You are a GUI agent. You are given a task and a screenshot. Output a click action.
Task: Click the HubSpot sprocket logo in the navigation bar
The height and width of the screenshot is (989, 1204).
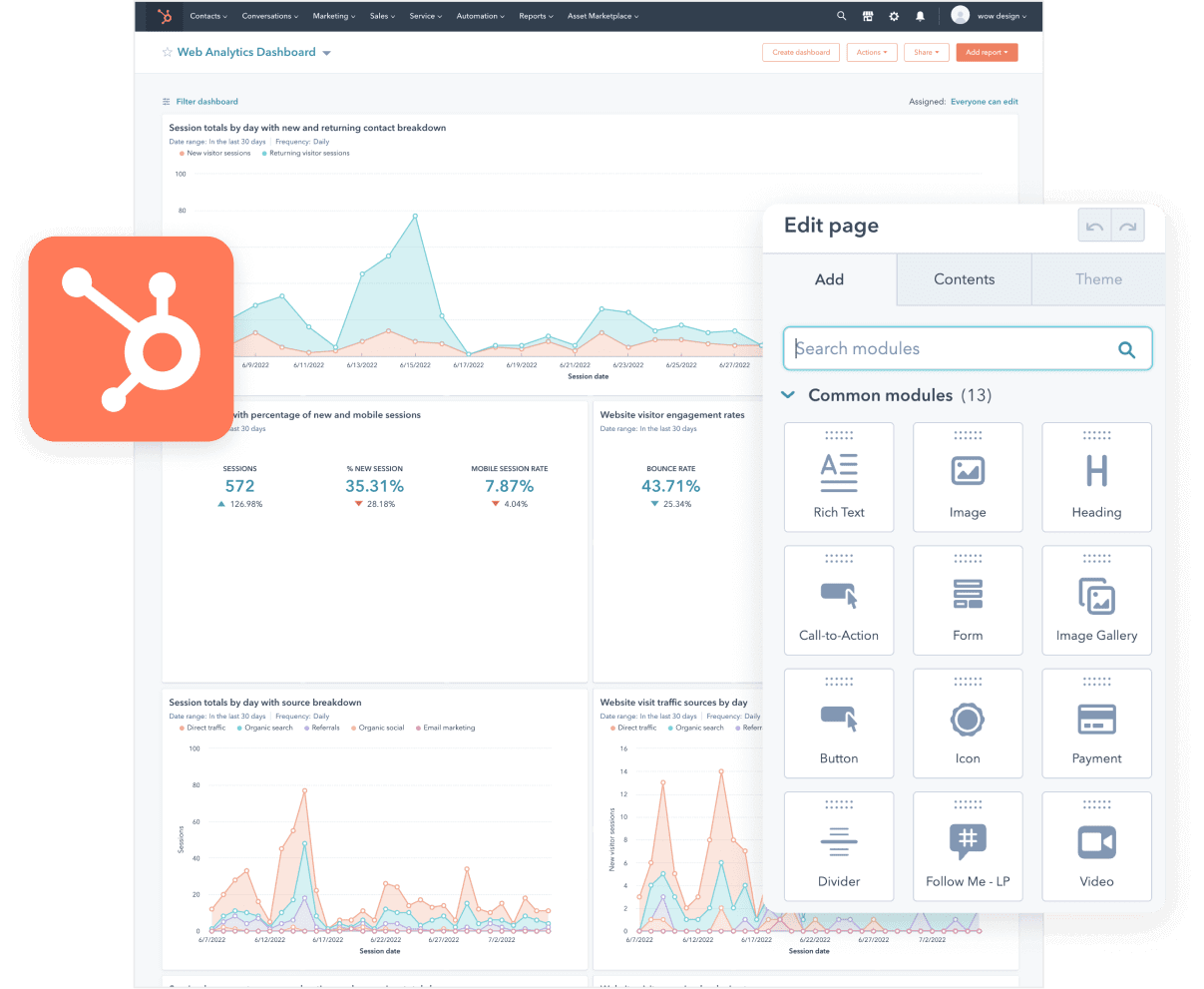point(165,16)
